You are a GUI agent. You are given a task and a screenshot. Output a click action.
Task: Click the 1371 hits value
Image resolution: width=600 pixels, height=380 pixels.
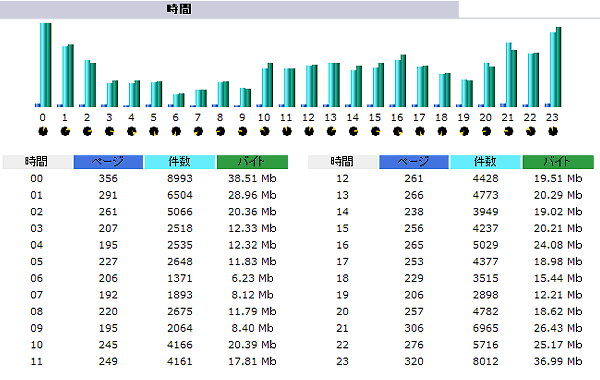pos(180,278)
